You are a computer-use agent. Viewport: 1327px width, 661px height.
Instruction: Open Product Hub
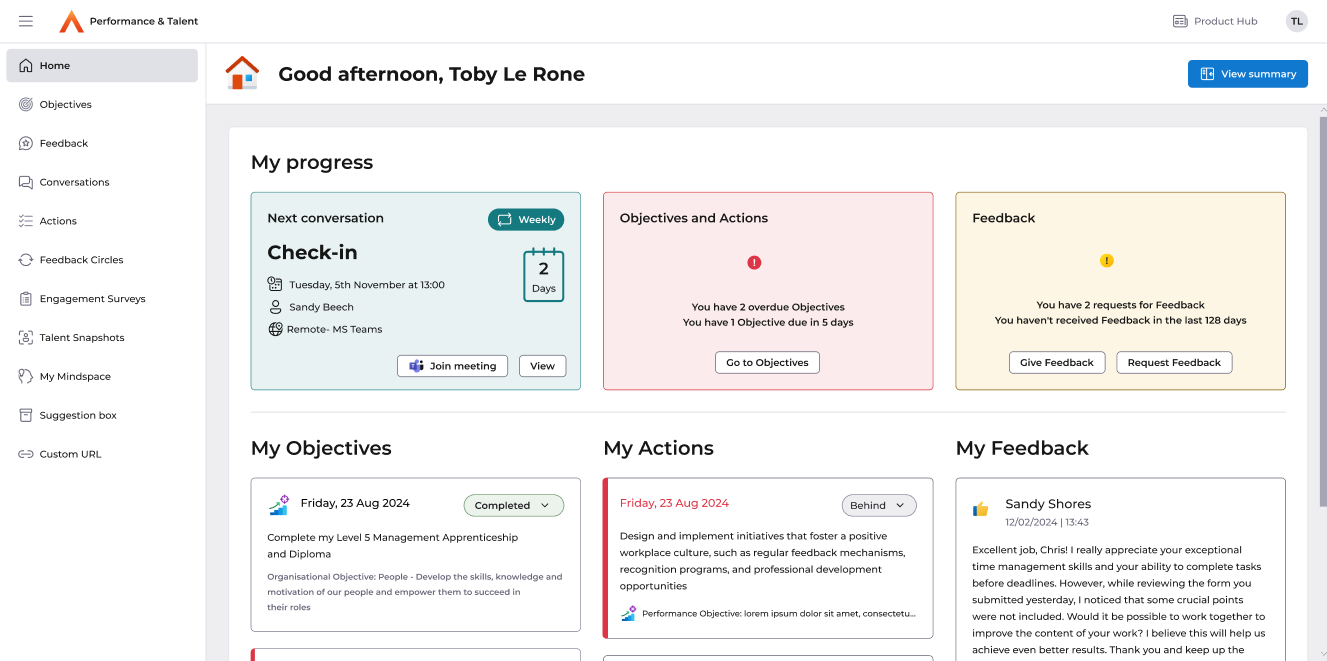pyautogui.click(x=1215, y=21)
